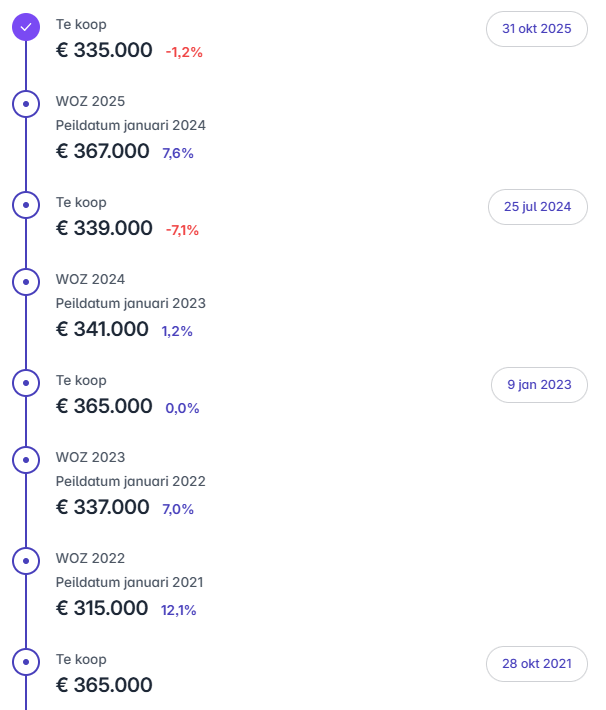Select the 28 okt 2021 date badge

click(537, 663)
